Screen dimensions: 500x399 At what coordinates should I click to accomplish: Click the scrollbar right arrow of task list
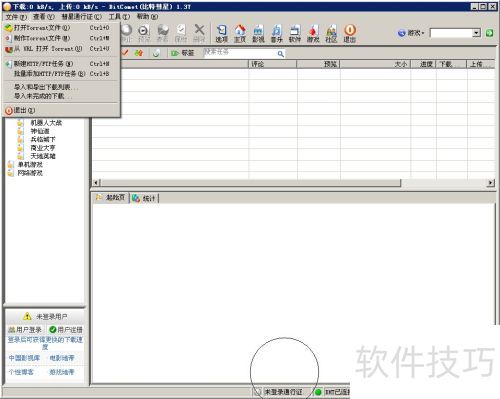click(491, 182)
